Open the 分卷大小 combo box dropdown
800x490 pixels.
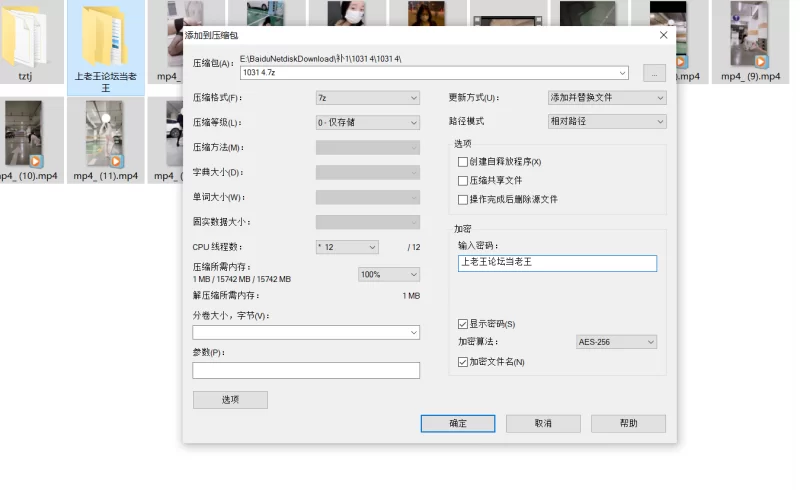[413, 333]
